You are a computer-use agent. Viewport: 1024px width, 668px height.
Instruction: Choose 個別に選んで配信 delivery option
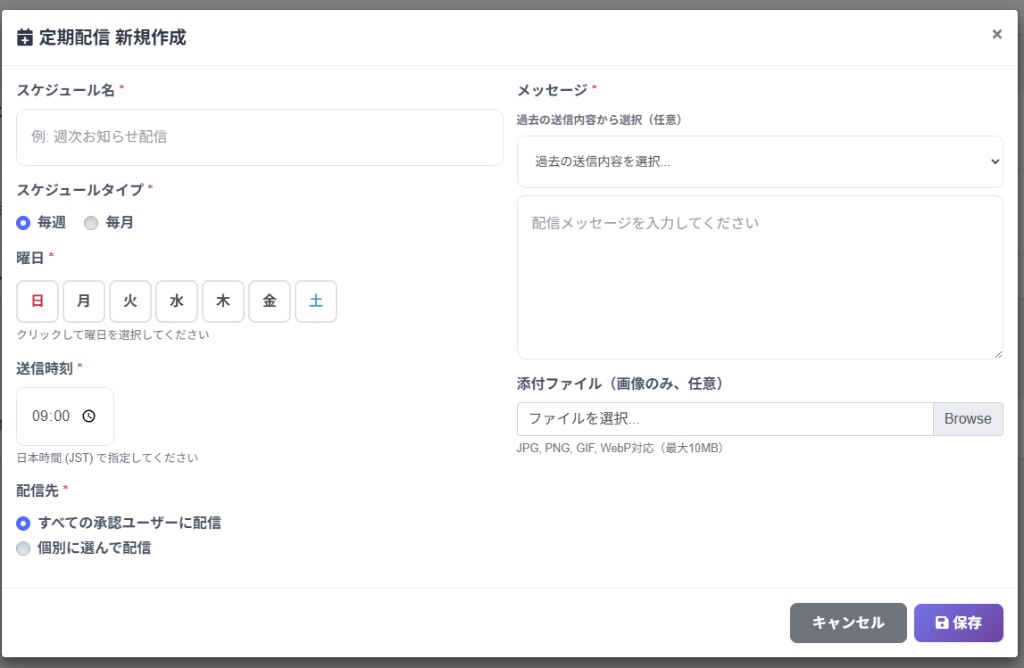pyautogui.click(x=22, y=548)
